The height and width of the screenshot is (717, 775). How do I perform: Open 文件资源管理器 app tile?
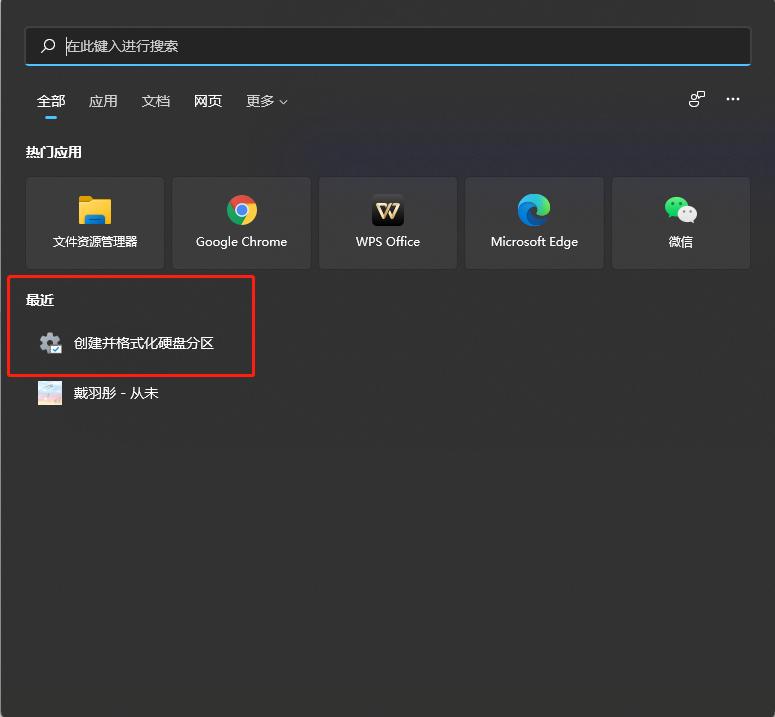(95, 223)
